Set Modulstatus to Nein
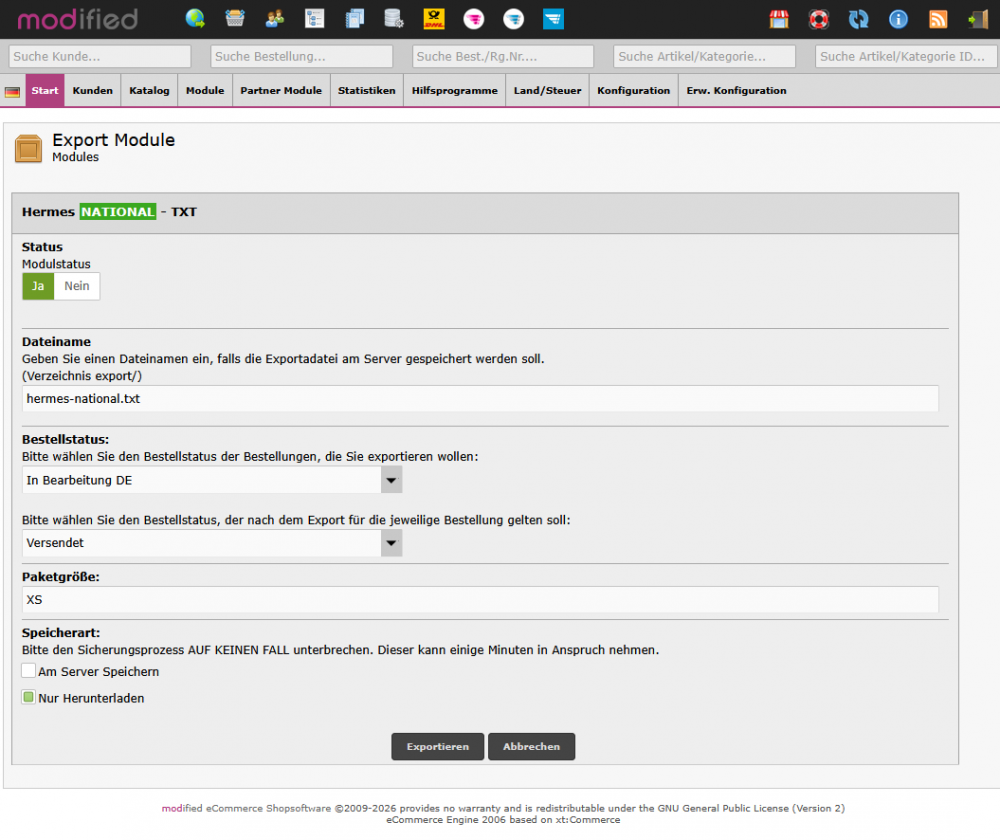This screenshot has width=1000, height=840. (77, 286)
